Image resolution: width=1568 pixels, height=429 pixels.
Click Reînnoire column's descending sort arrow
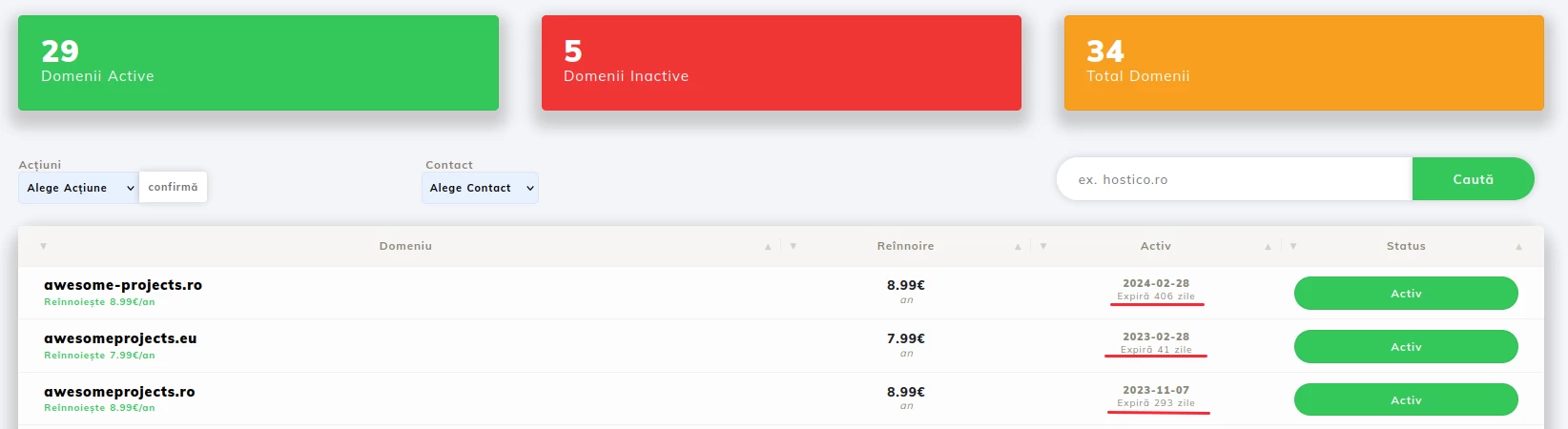point(794,246)
